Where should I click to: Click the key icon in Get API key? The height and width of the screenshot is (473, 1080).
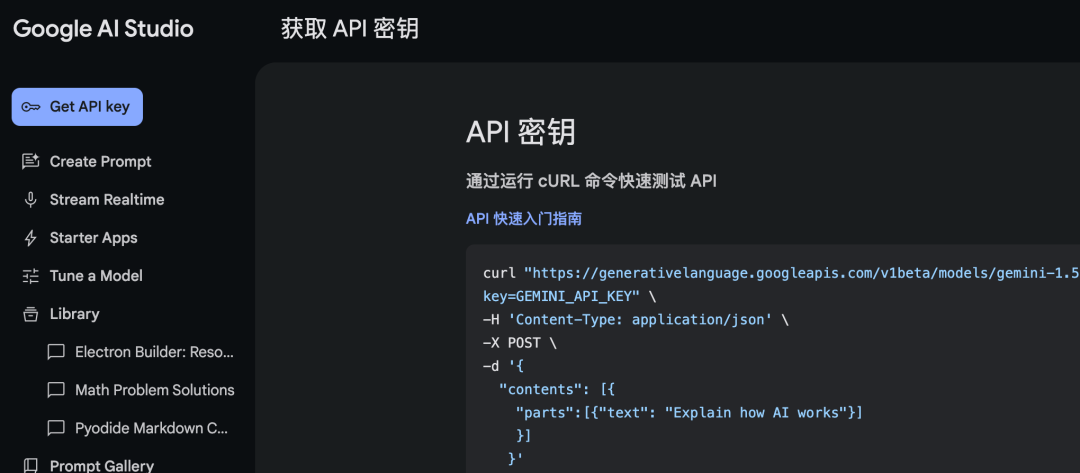pos(31,107)
